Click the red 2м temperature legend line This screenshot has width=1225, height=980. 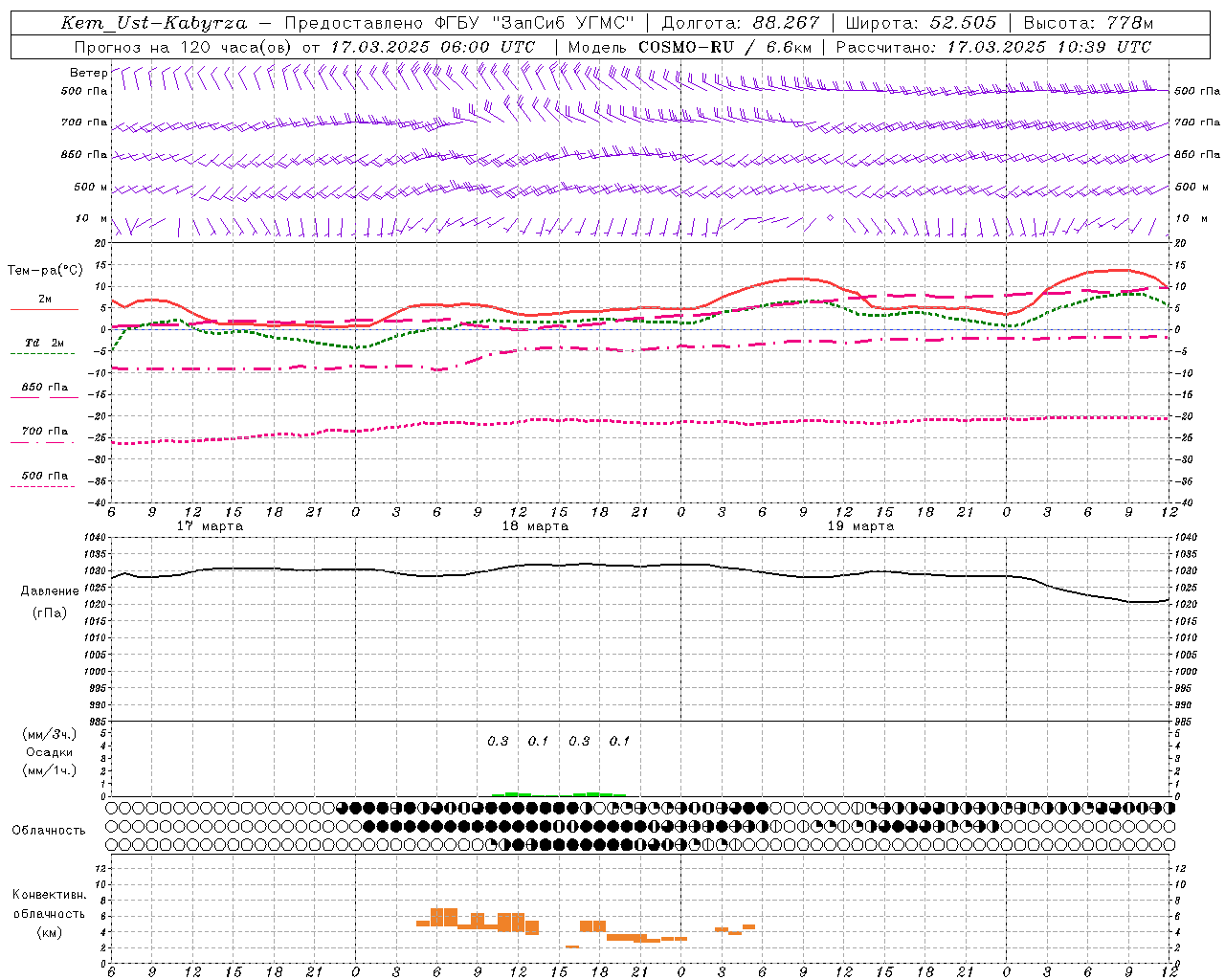coord(44,309)
